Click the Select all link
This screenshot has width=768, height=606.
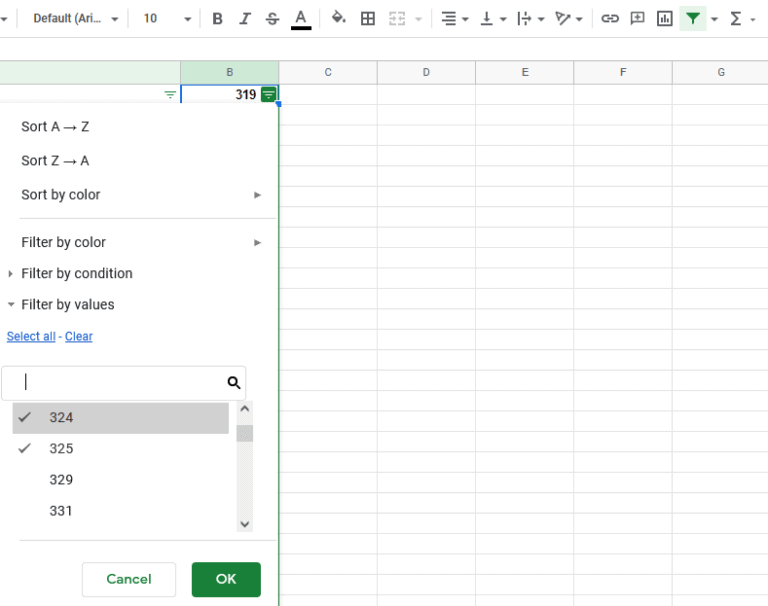tap(31, 337)
